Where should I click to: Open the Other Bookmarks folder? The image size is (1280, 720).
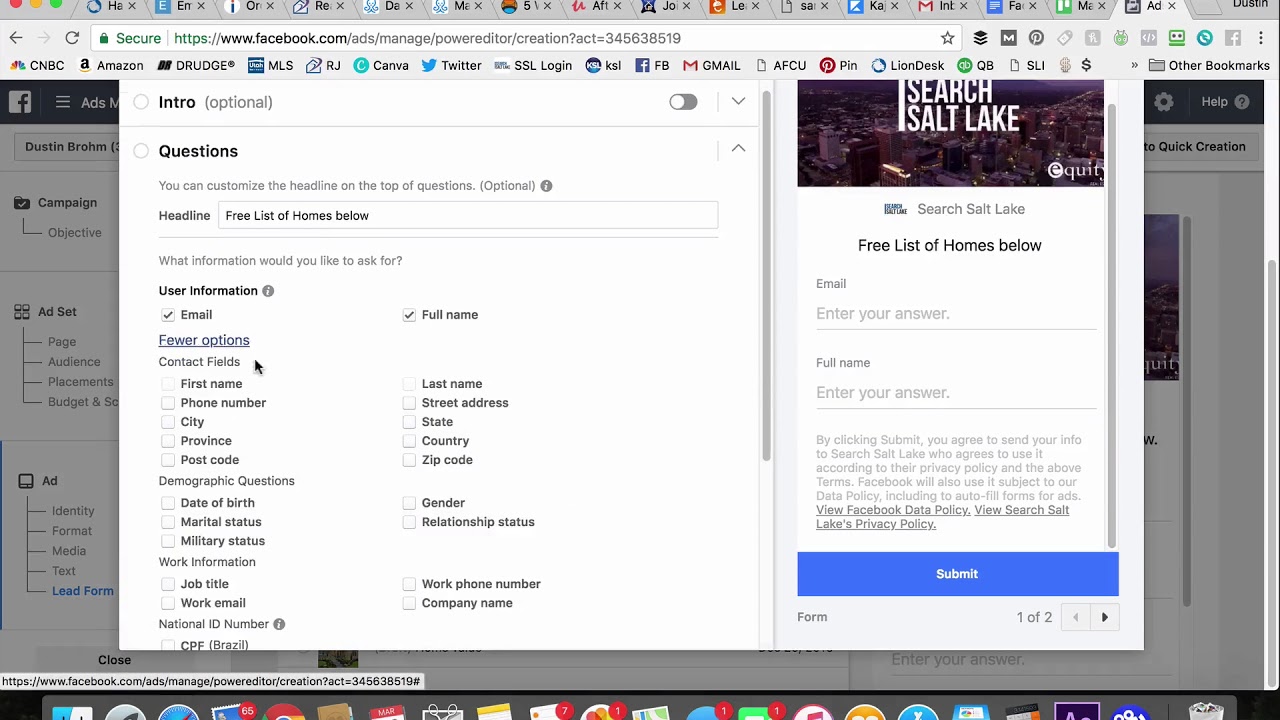[x=1209, y=65]
